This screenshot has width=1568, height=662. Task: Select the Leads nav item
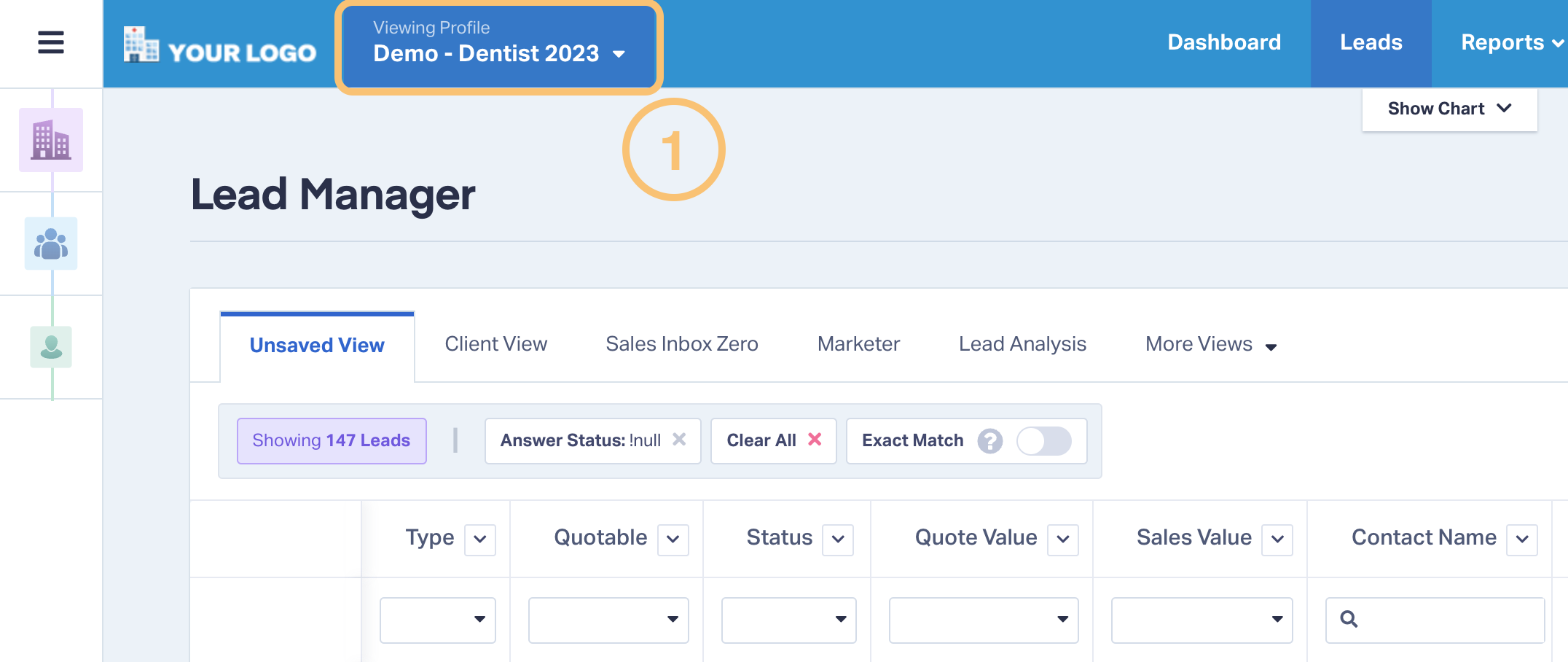tap(1371, 44)
